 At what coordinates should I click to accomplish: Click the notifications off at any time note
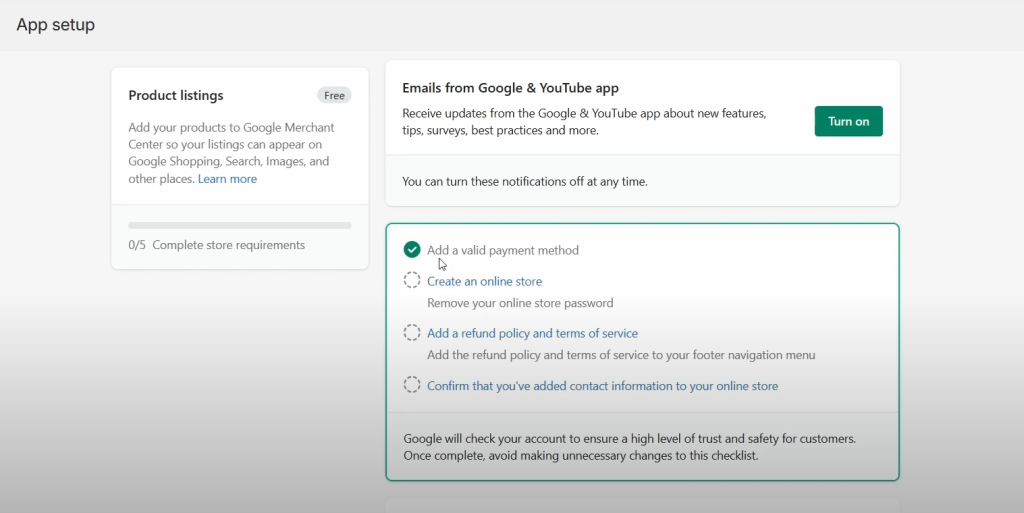[525, 181]
